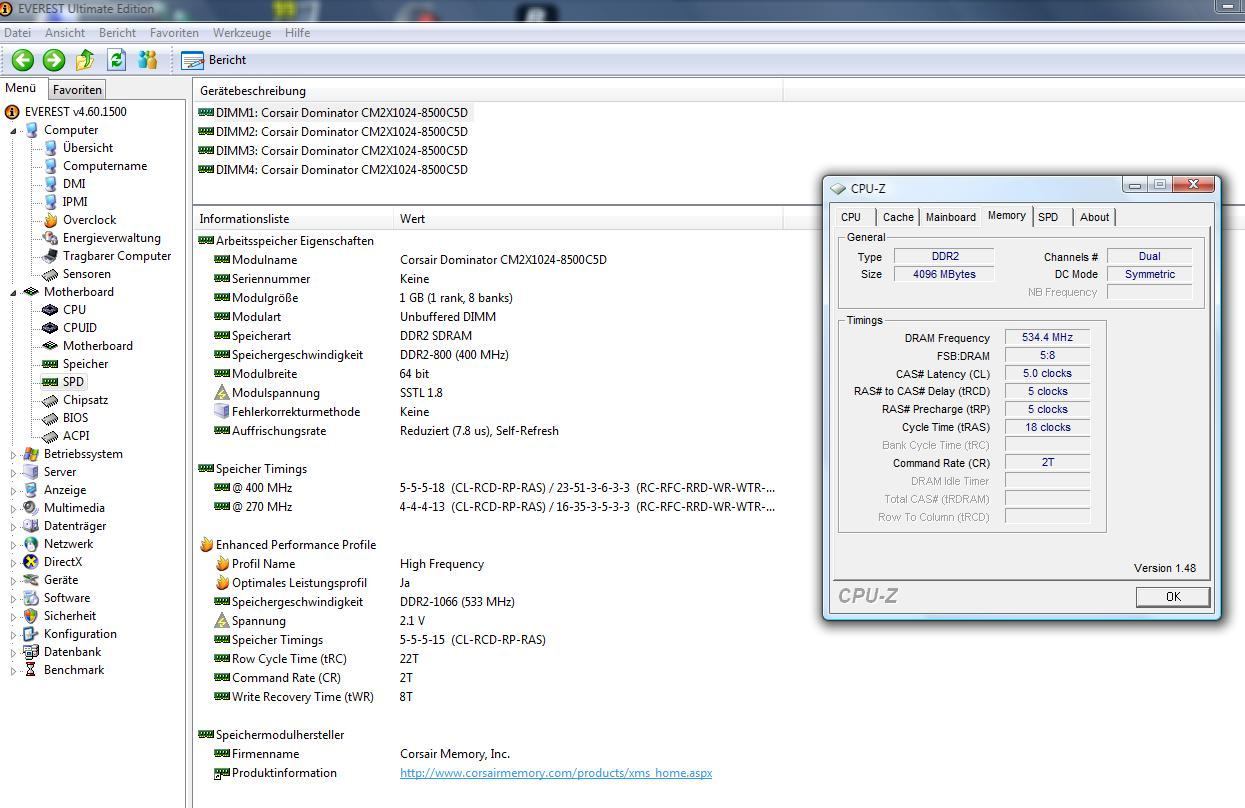This screenshot has height=808, width=1245.
Task: Select the SPD tree entry
Action: tap(74, 382)
